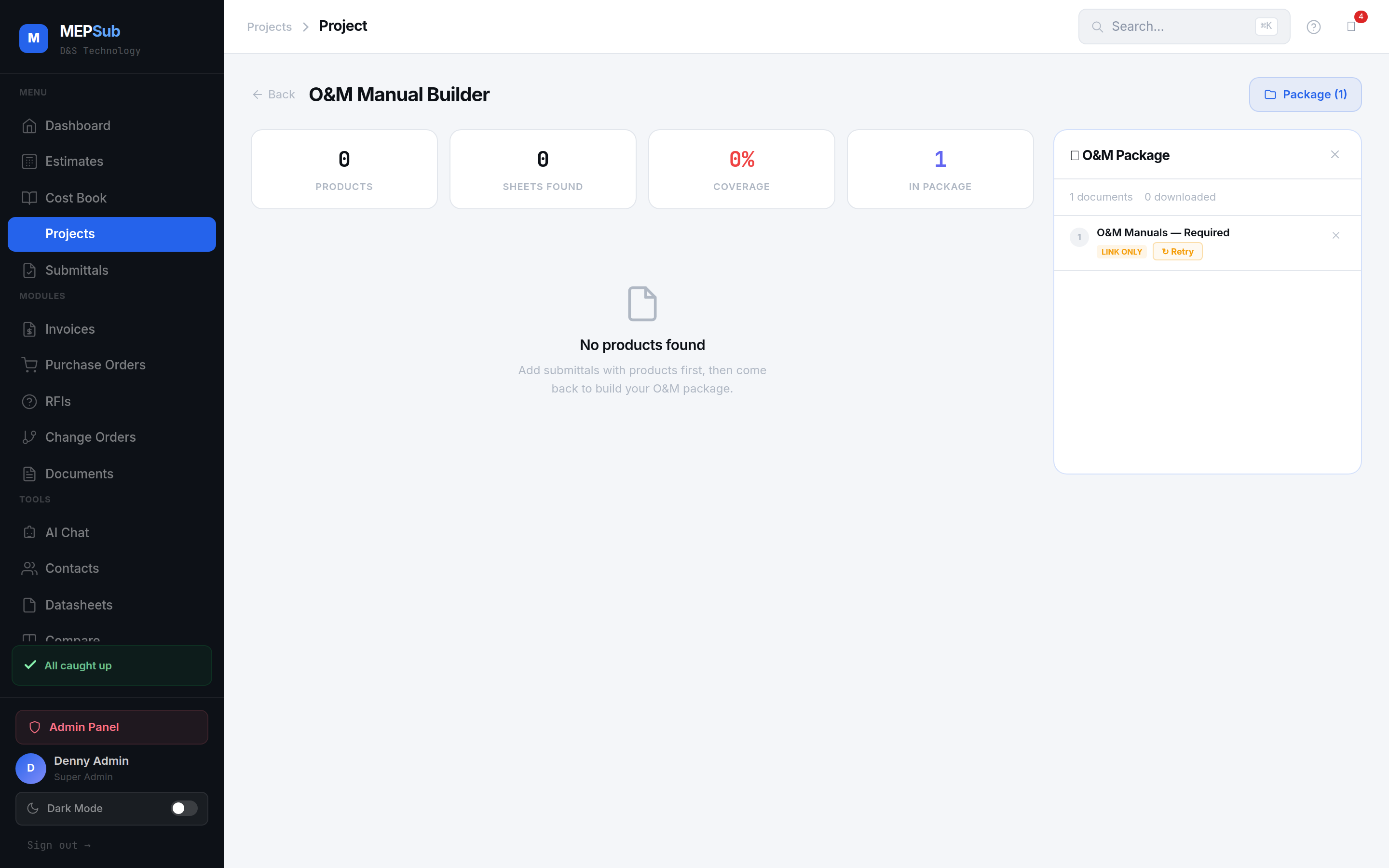
Task: Open the notifications bell with badge 4
Action: click(x=1352, y=27)
